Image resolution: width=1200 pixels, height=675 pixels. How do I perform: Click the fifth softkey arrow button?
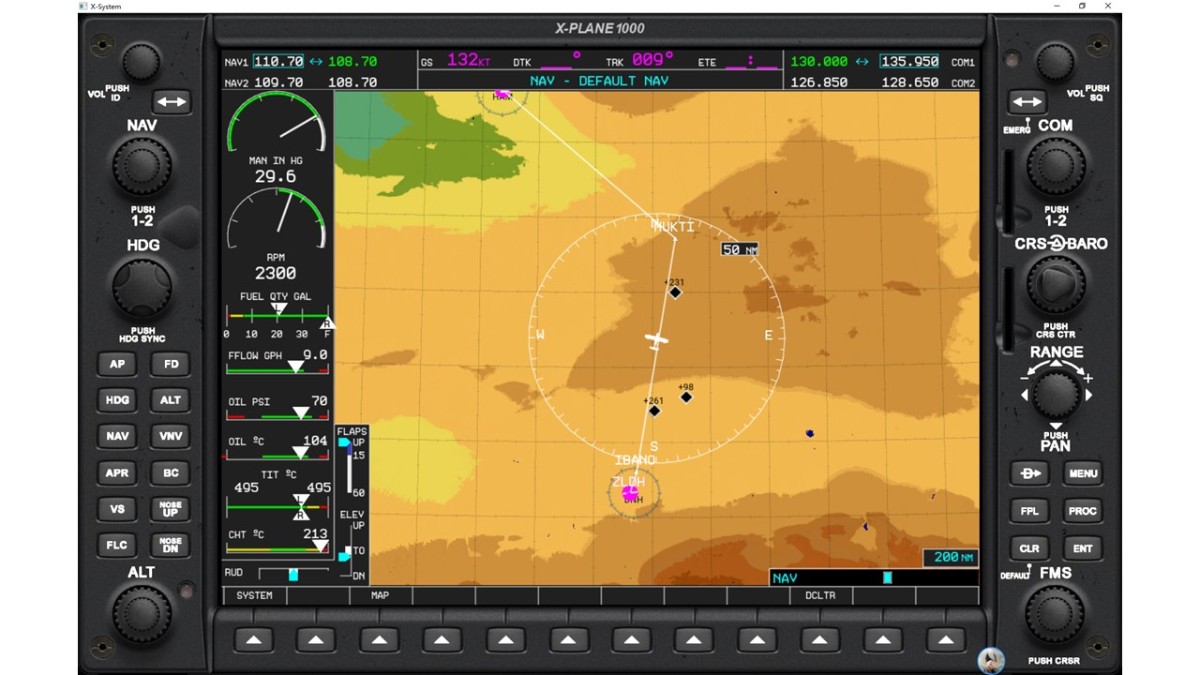(505, 639)
